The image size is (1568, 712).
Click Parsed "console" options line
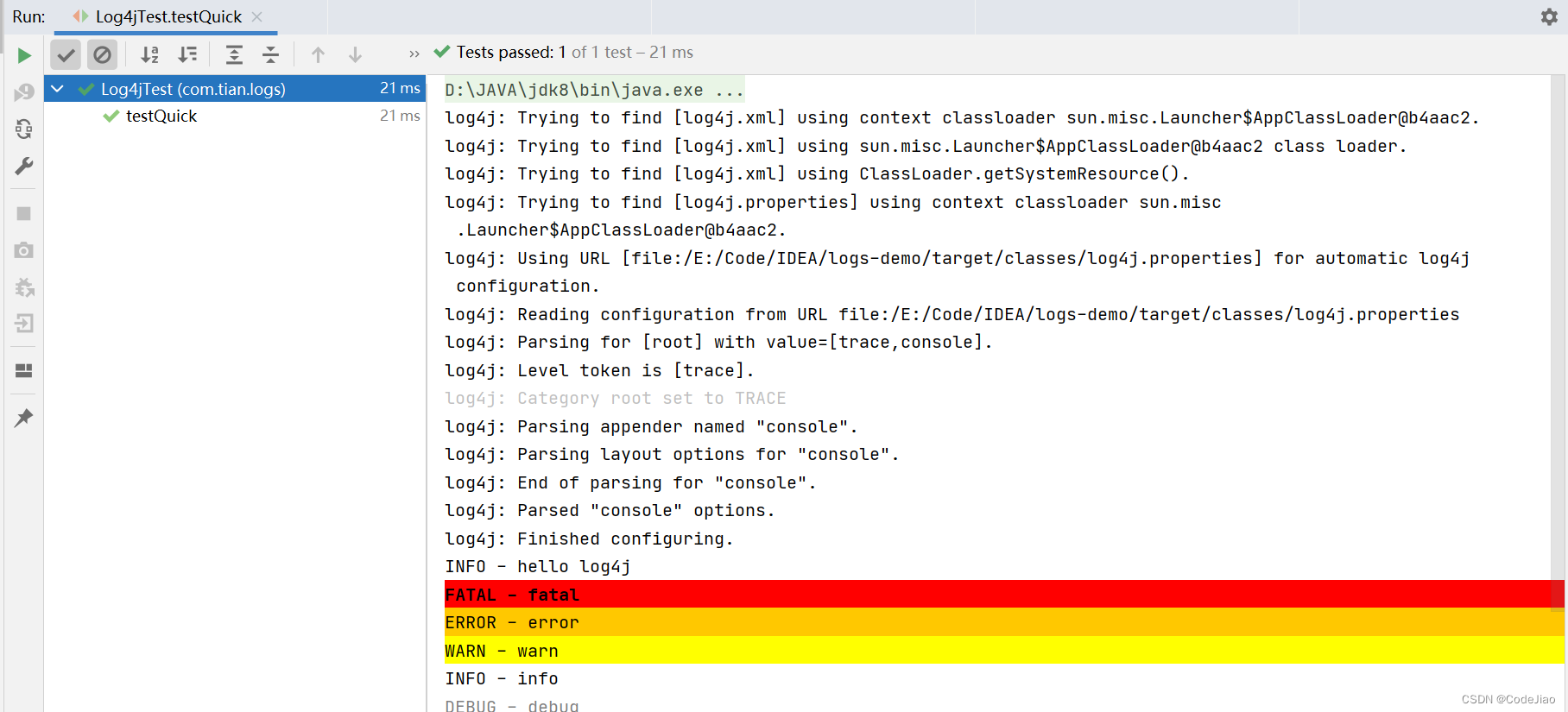point(610,511)
